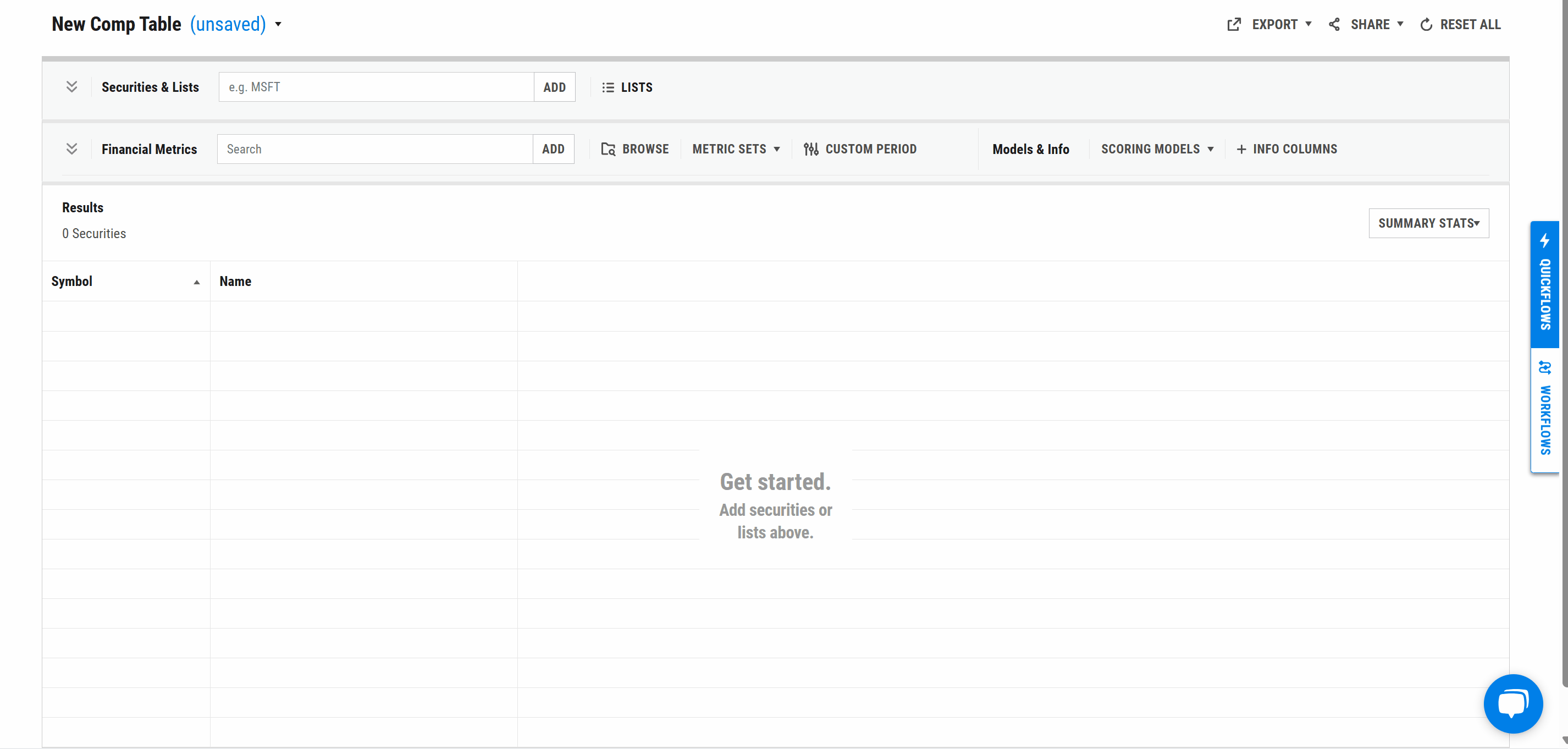Collapse the Financial Metrics section chevron
The height and width of the screenshot is (749, 1568).
click(72, 148)
